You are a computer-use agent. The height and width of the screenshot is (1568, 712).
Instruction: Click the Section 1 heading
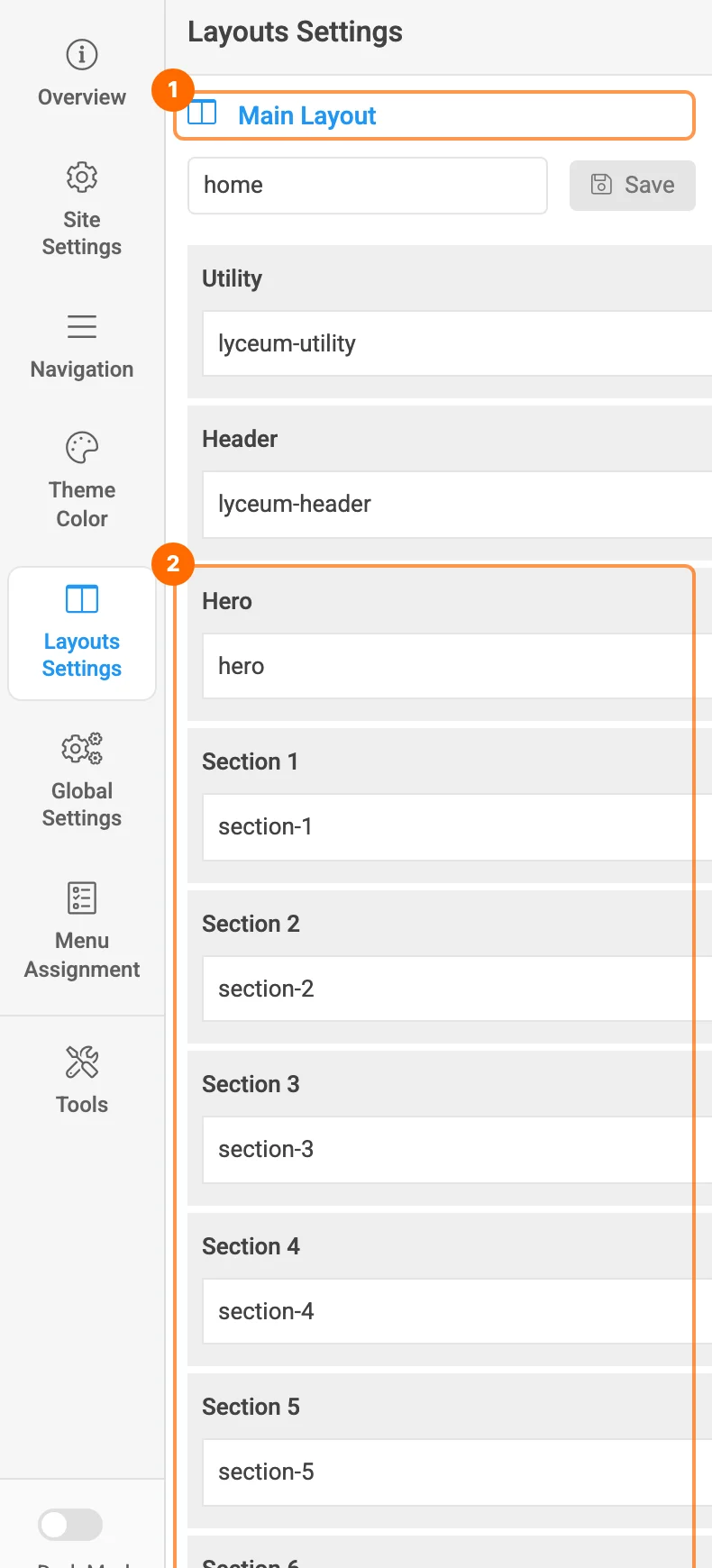[x=250, y=761]
